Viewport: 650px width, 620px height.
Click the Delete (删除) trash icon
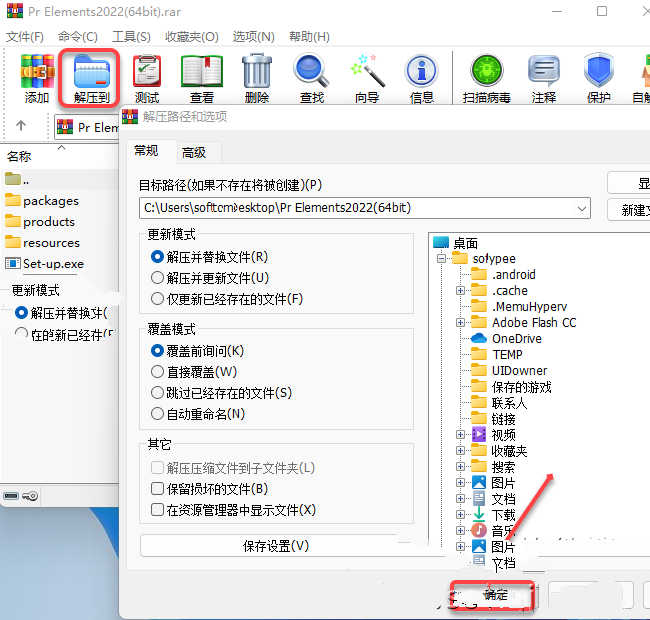(257, 78)
